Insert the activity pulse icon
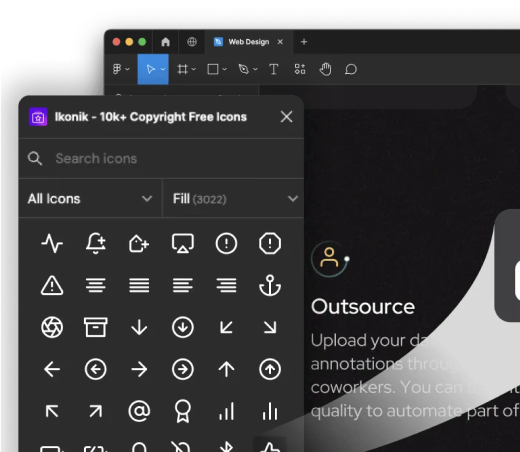 (52, 244)
